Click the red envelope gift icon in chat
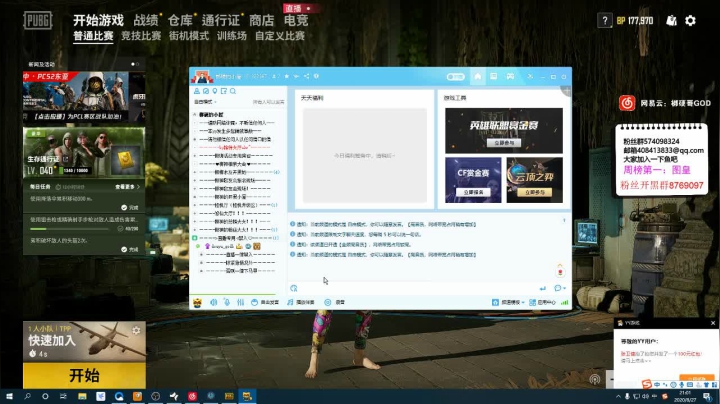 [560, 271]
